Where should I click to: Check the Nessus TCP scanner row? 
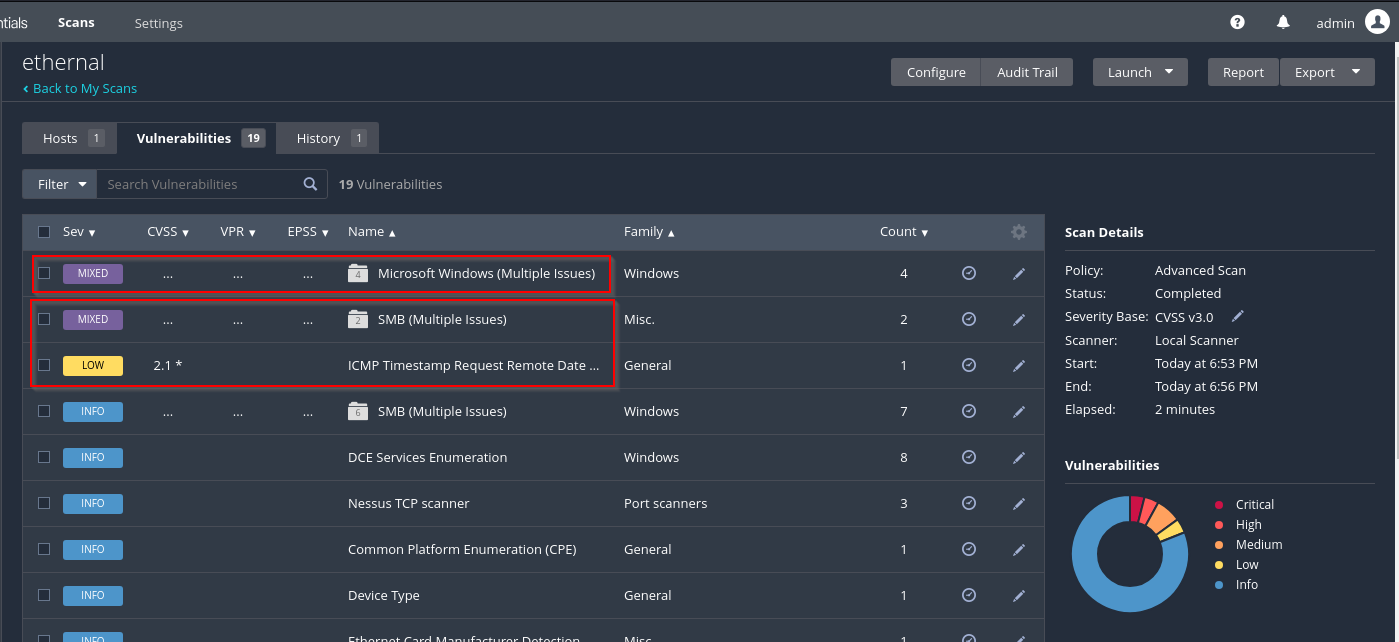[x=44, y=503]
